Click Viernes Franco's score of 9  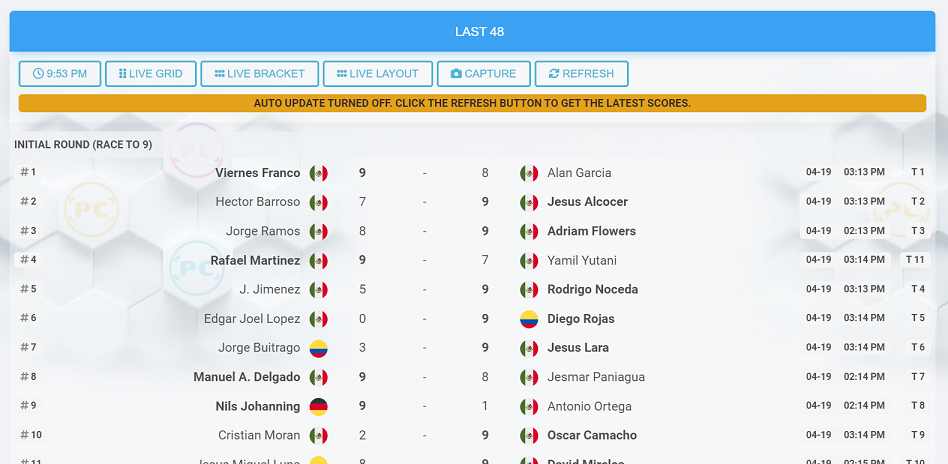click(x=362, y=173)
